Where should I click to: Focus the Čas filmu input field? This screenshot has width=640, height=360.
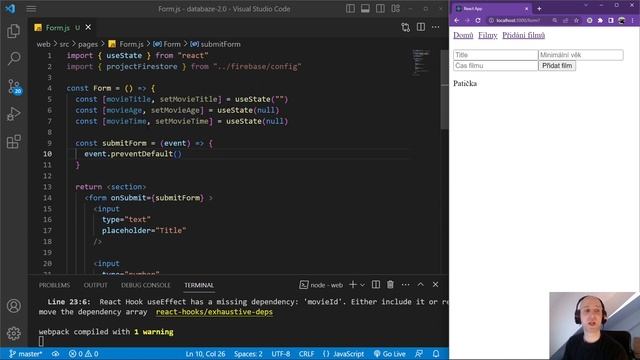(x=496, y=66)
